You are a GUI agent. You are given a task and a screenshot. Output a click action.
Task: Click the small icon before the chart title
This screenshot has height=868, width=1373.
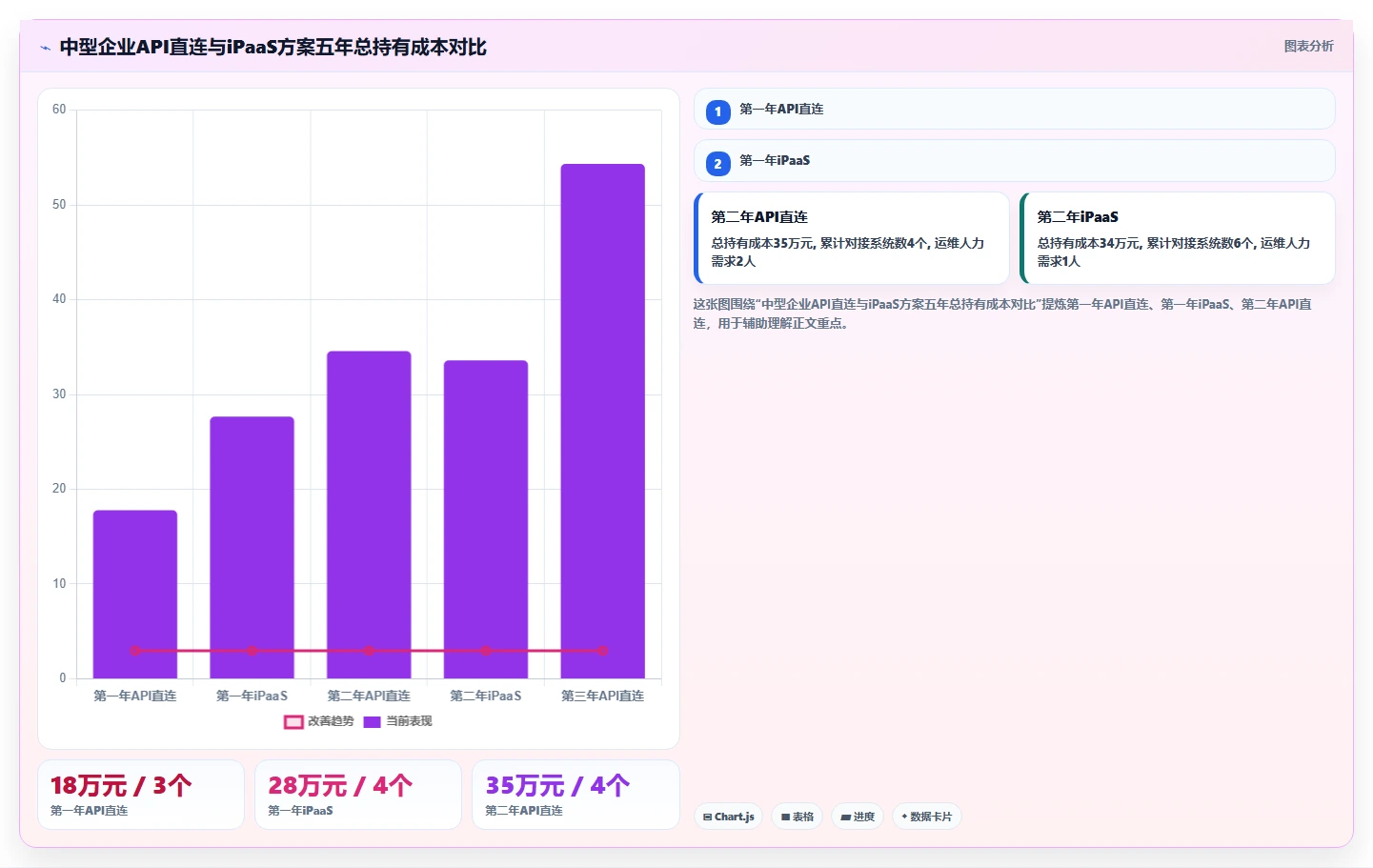[45, 48]
